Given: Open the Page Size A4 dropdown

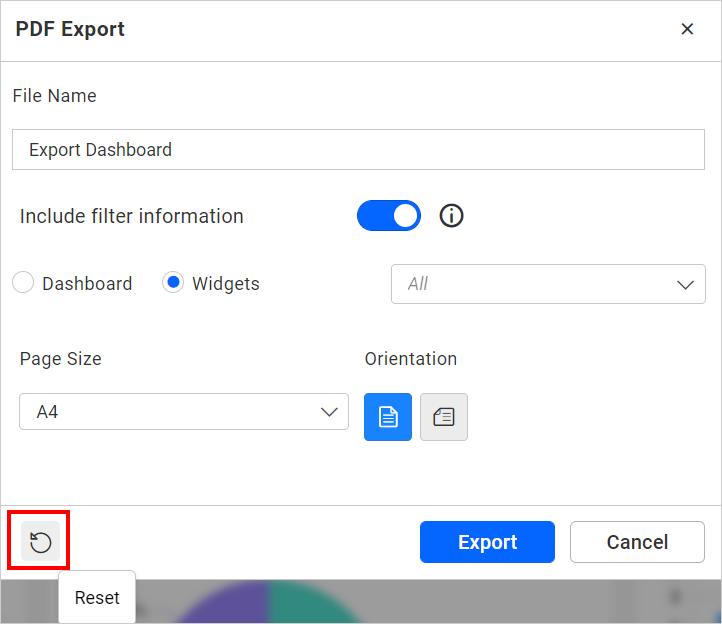Looking at the screenshot, I should (x=184, y=411).
